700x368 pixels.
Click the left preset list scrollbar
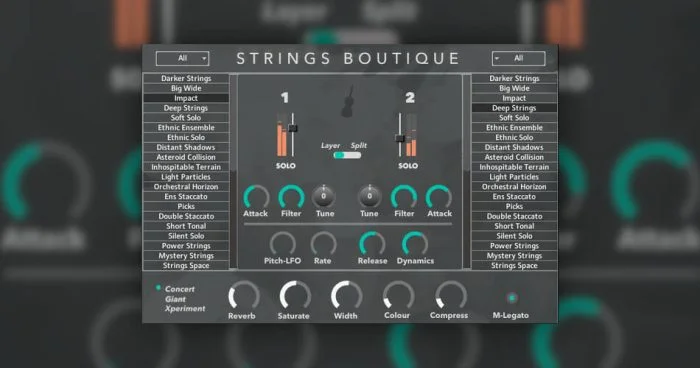[x=233, y=172]
